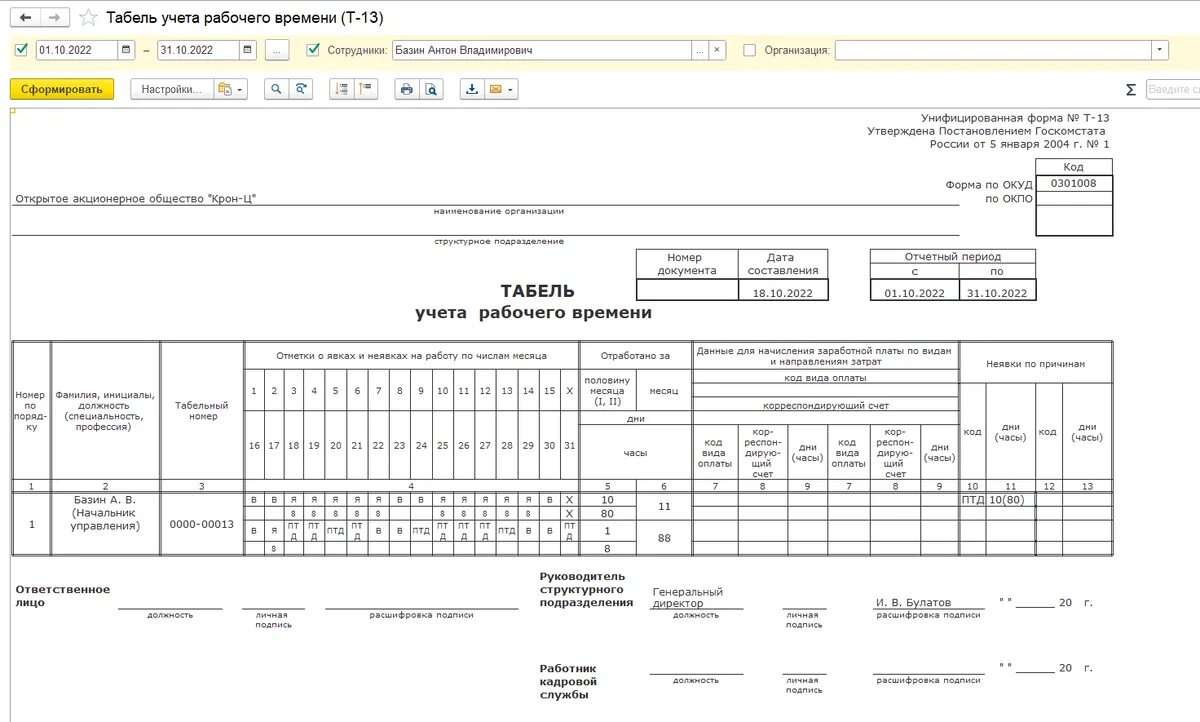Select the empty Номер документа cell

(687, 290)
